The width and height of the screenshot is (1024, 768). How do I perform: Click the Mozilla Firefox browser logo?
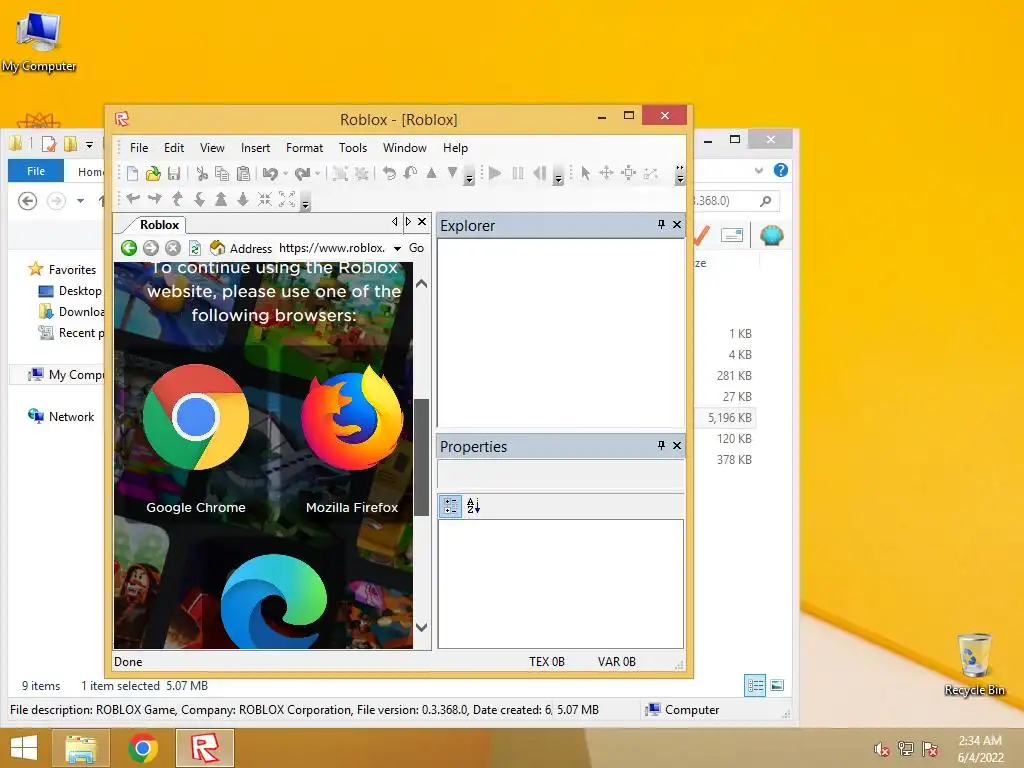pyautogui.click(x=352, y=418)
